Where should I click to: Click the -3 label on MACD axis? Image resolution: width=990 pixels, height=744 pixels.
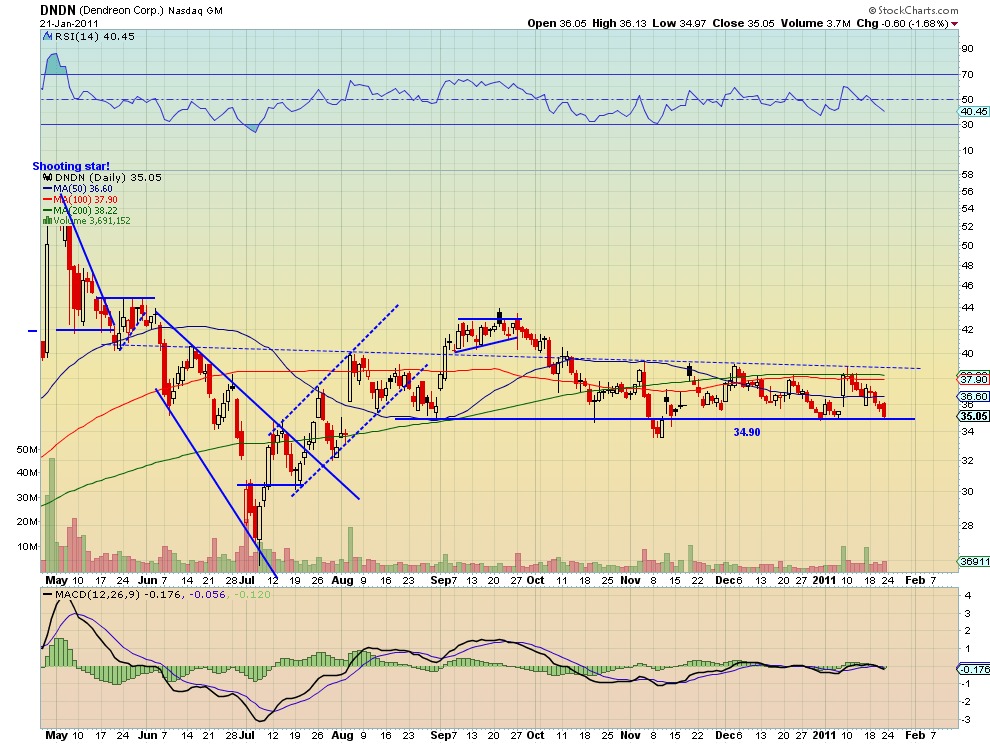[967, 719]
